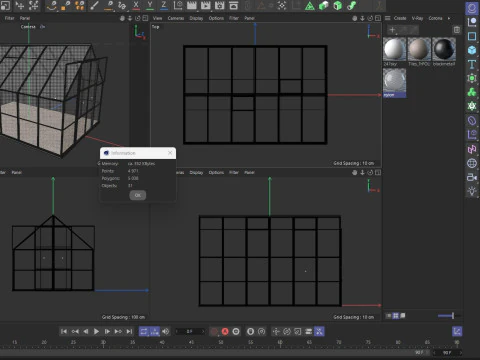Click the material trash delete icon
Viewport: 480px width, 360px height.
[457, 30]
